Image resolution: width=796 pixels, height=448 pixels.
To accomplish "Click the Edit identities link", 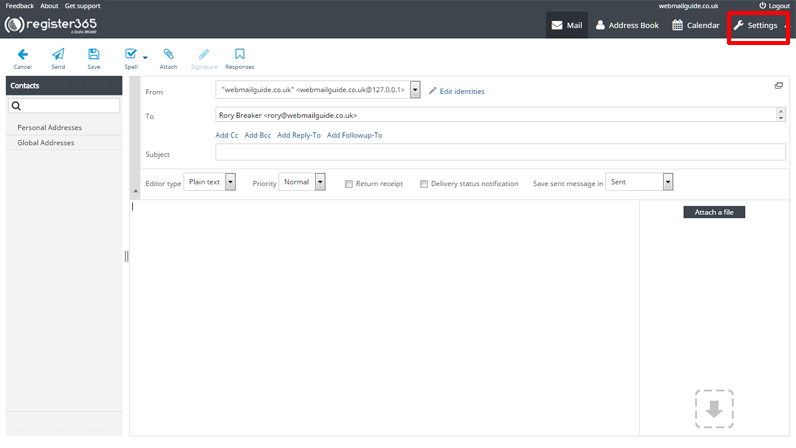I will pyautogui.click(x=461, y=91).
